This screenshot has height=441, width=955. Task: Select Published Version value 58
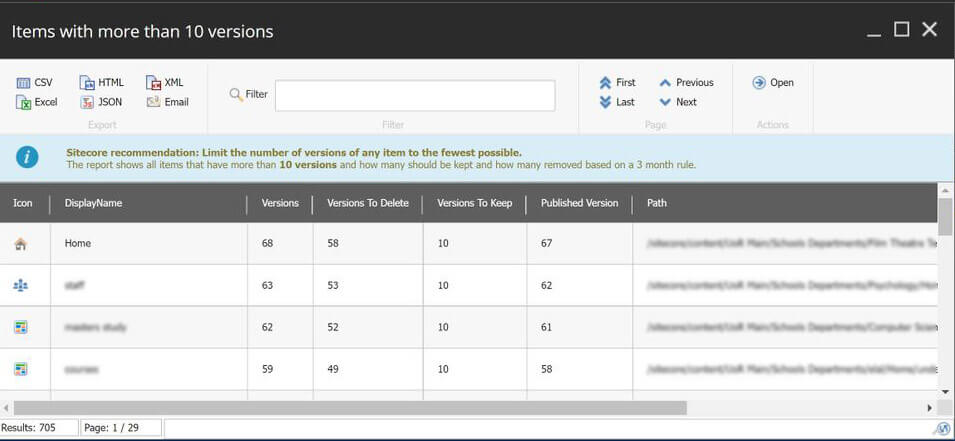tap(546, 369)
